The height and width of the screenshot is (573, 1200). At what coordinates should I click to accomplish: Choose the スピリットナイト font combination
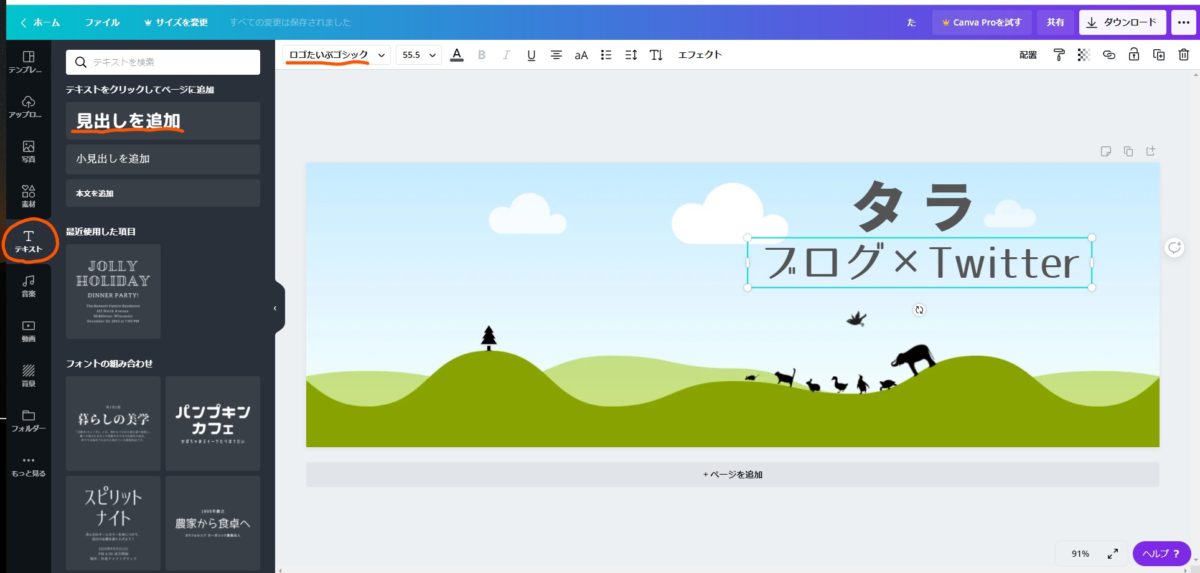[x=113, y=523]
